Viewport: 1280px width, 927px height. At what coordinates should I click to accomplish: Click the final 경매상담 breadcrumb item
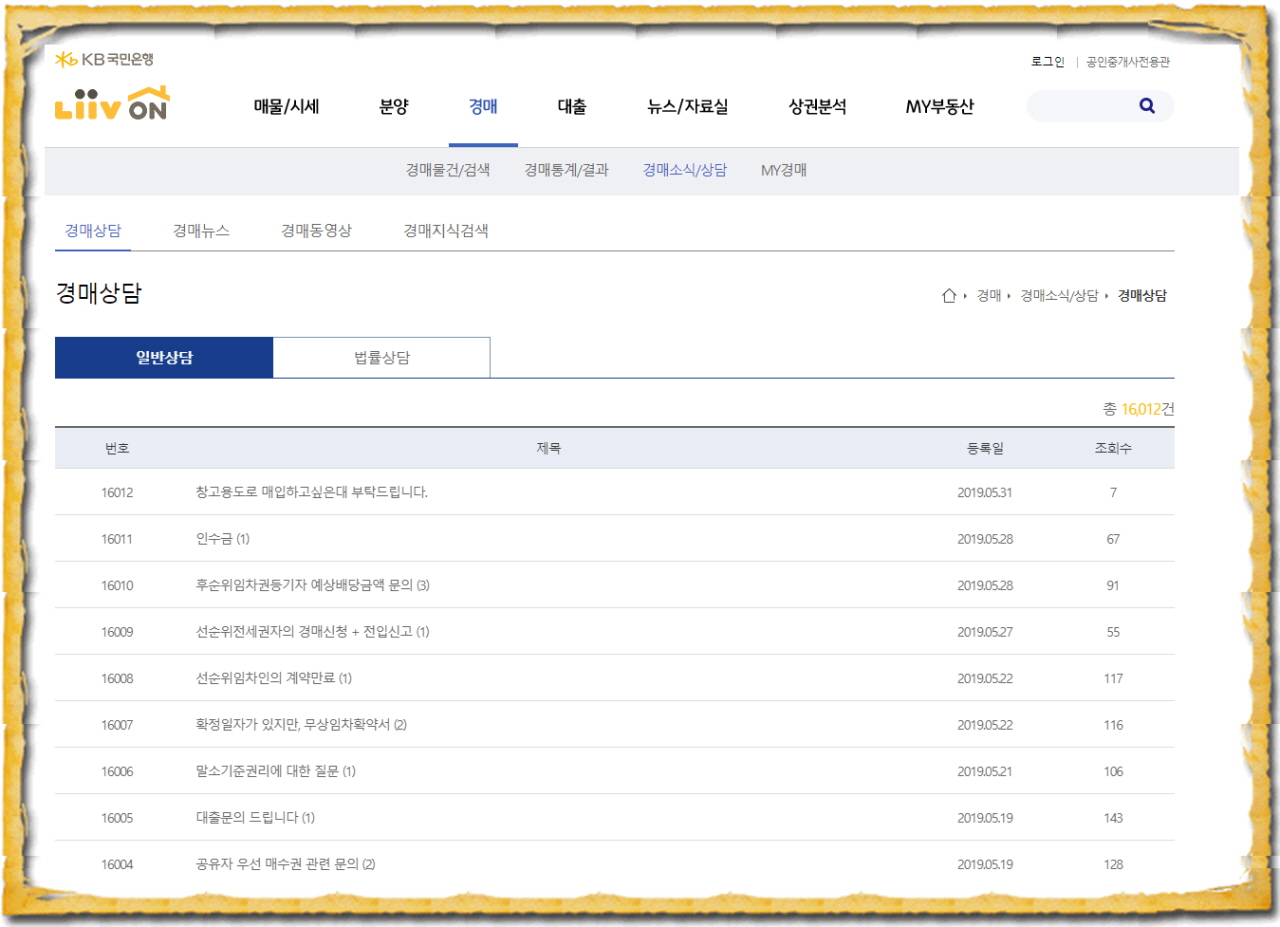(x=1142, y=296)
